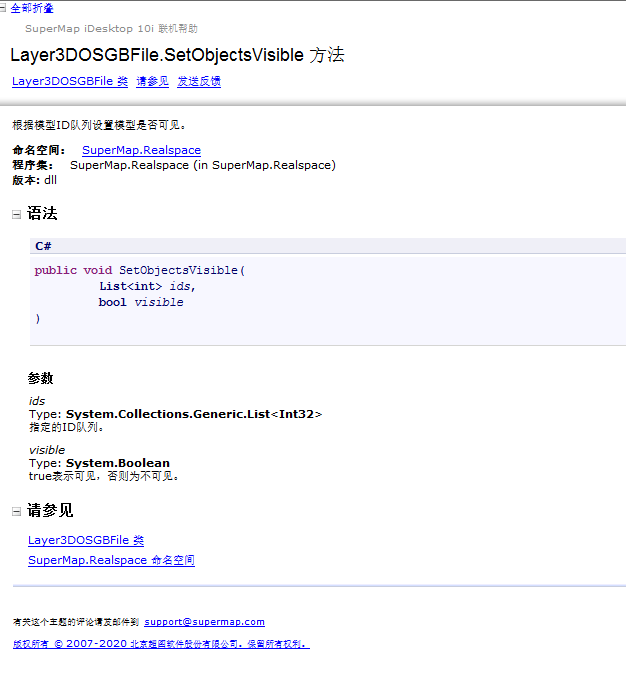Image resolution: width=626 pixels, height=696 pixels.
Task: Click the 版权所有 2007-2020 copyright link
Action: (x=161, y=644)
